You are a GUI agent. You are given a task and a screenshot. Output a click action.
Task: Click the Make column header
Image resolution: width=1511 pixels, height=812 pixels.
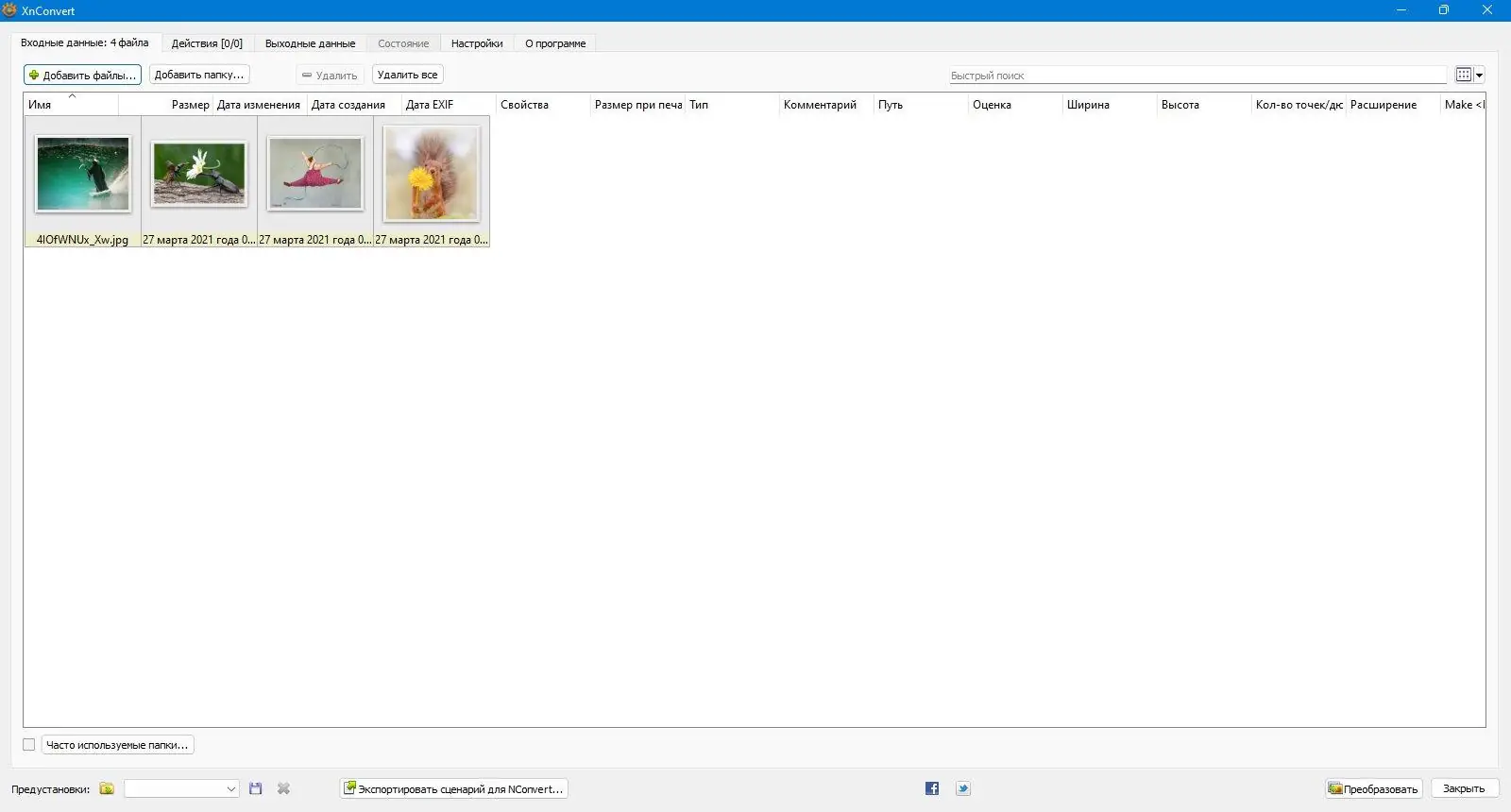pos(1463,104)
